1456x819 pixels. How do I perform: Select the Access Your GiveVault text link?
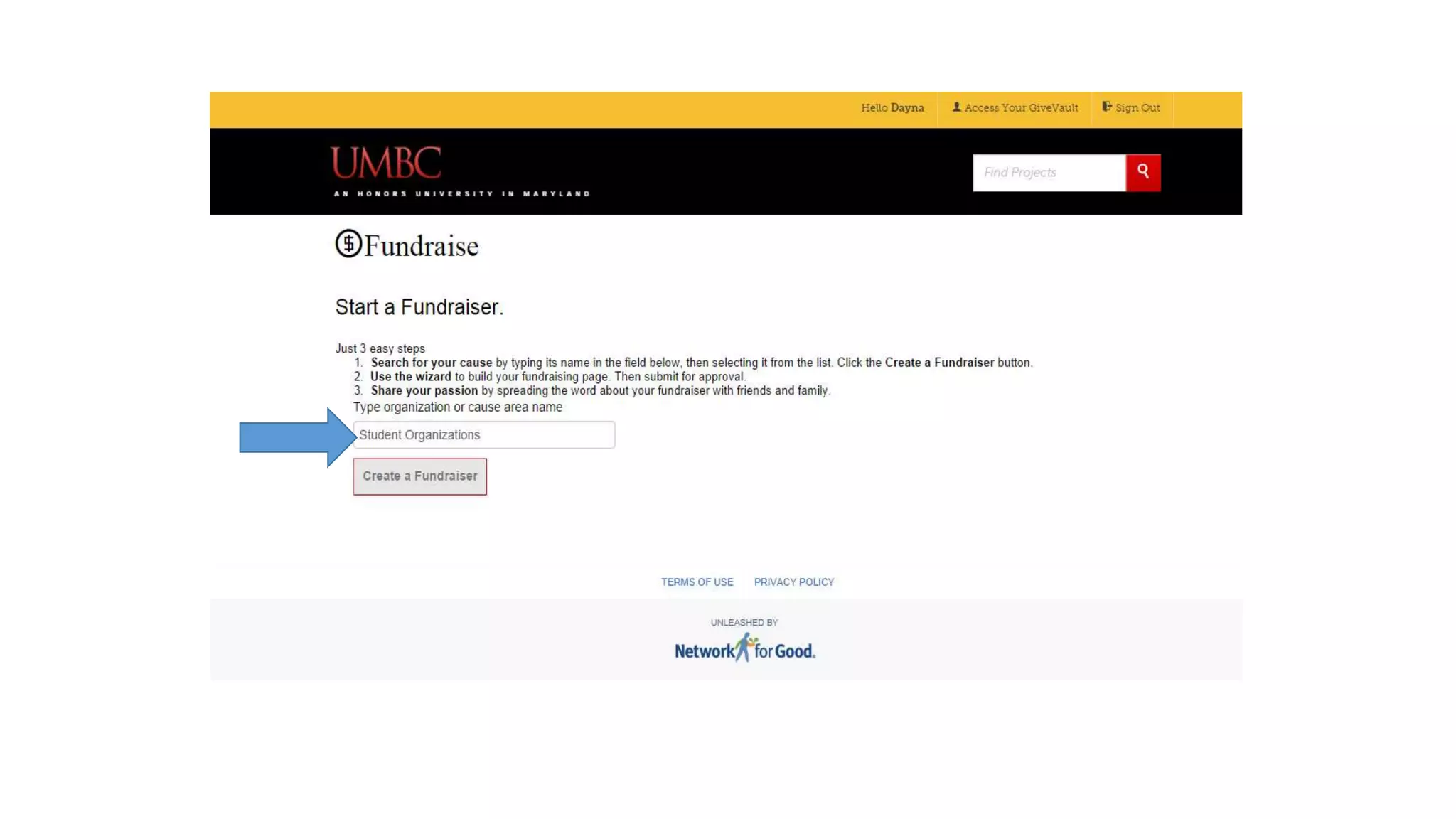pos(1021,108)
